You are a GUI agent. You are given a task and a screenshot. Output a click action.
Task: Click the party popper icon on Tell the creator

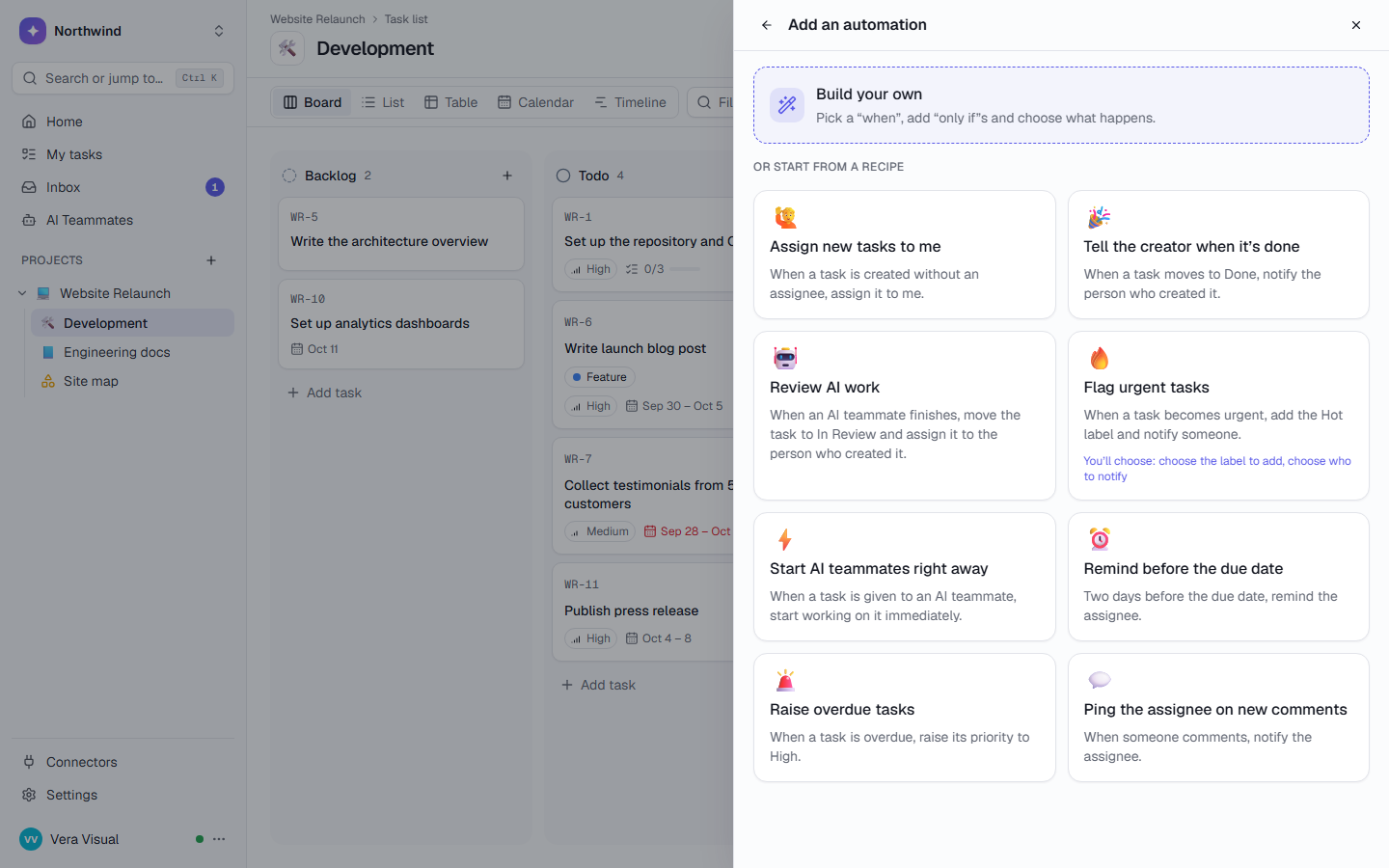tap(1099, 217)
